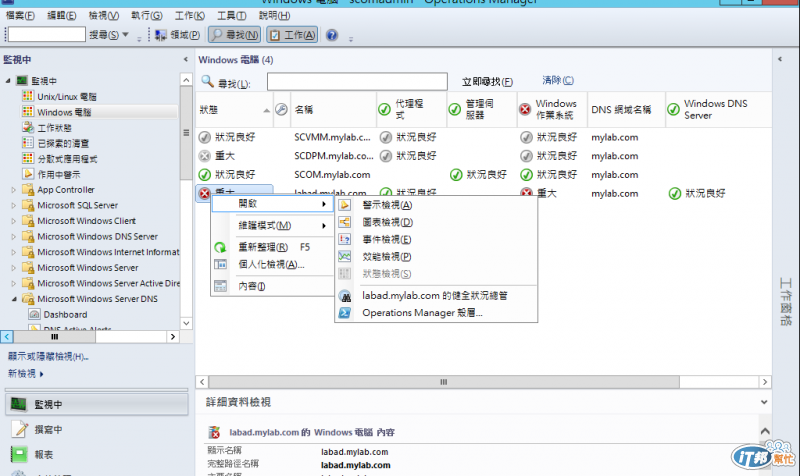Choose 個人化檢視(A)... in the context menu
The image size is (800, 476).
tap(272, 264)
